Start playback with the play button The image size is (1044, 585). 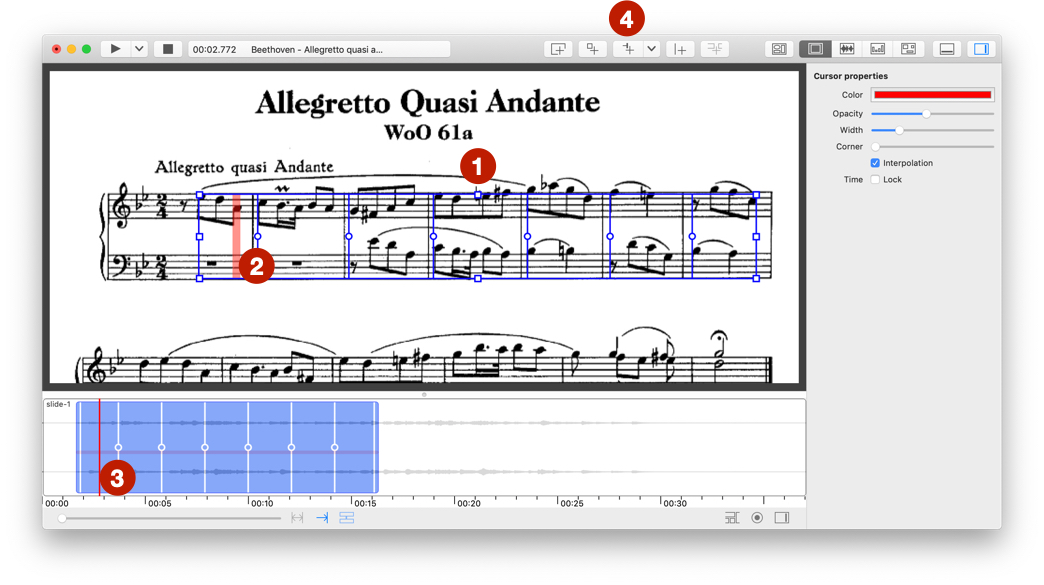click(115, 49)
